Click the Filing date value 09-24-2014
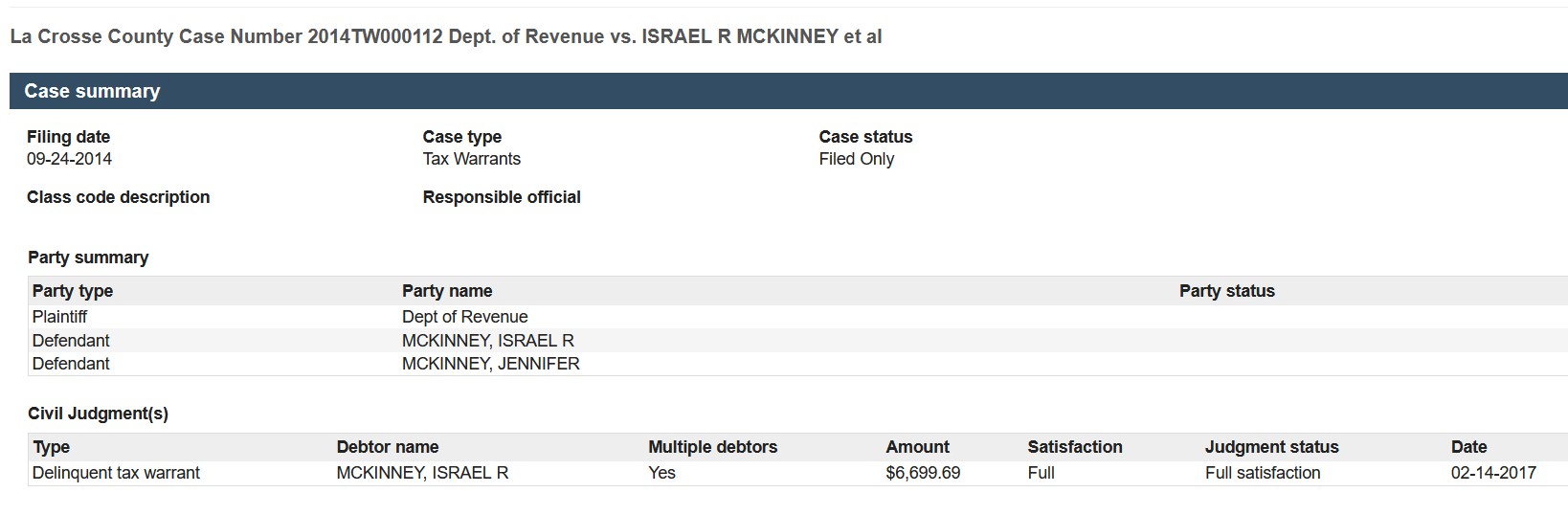This screenshot has width=1568, height=515. 69,159
